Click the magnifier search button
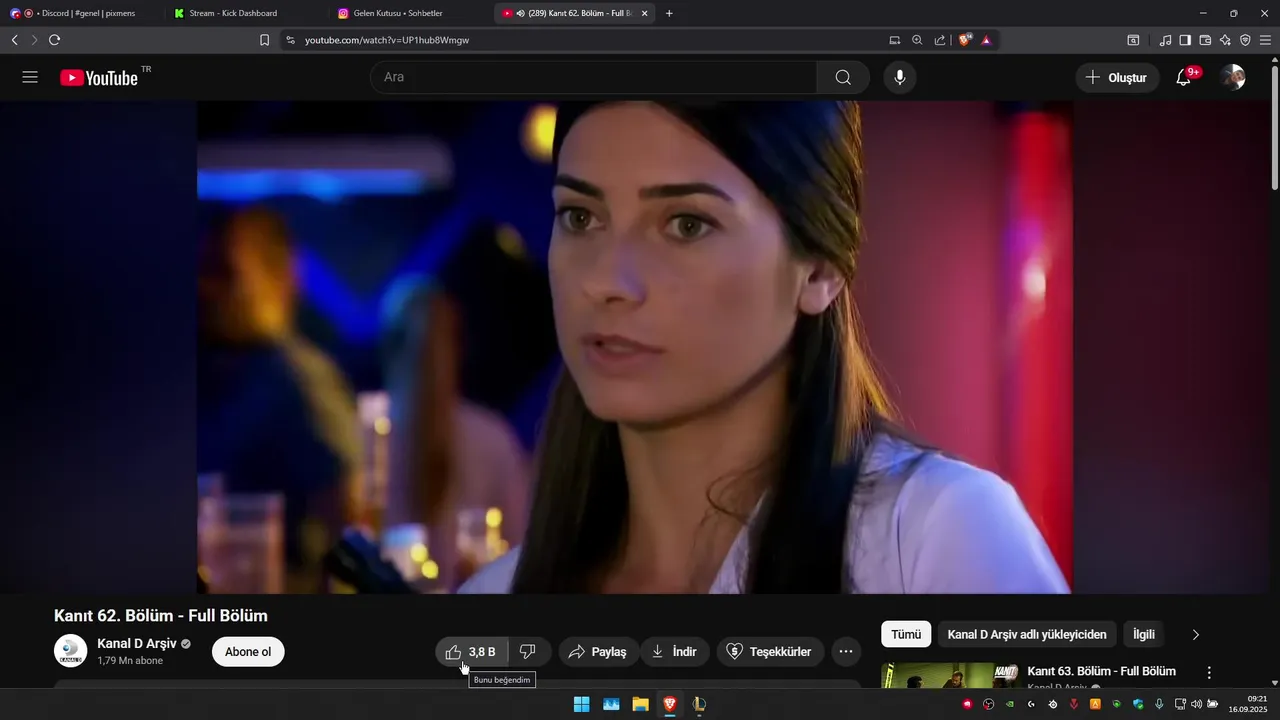Viewport: 1280px width, 720px height. (843, 77)
